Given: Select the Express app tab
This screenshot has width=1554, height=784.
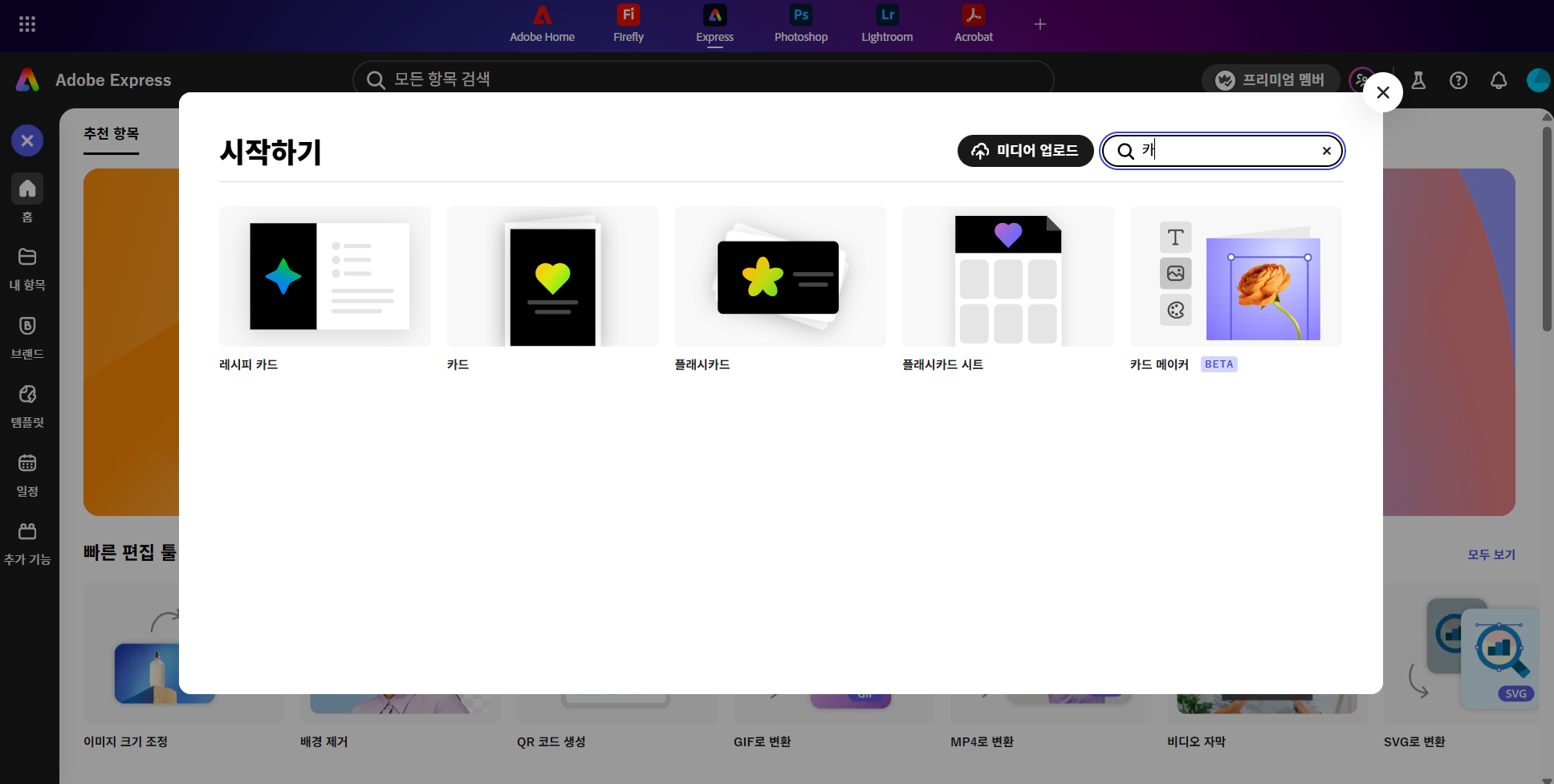Looking at the screenshot, I should point(714,25).
